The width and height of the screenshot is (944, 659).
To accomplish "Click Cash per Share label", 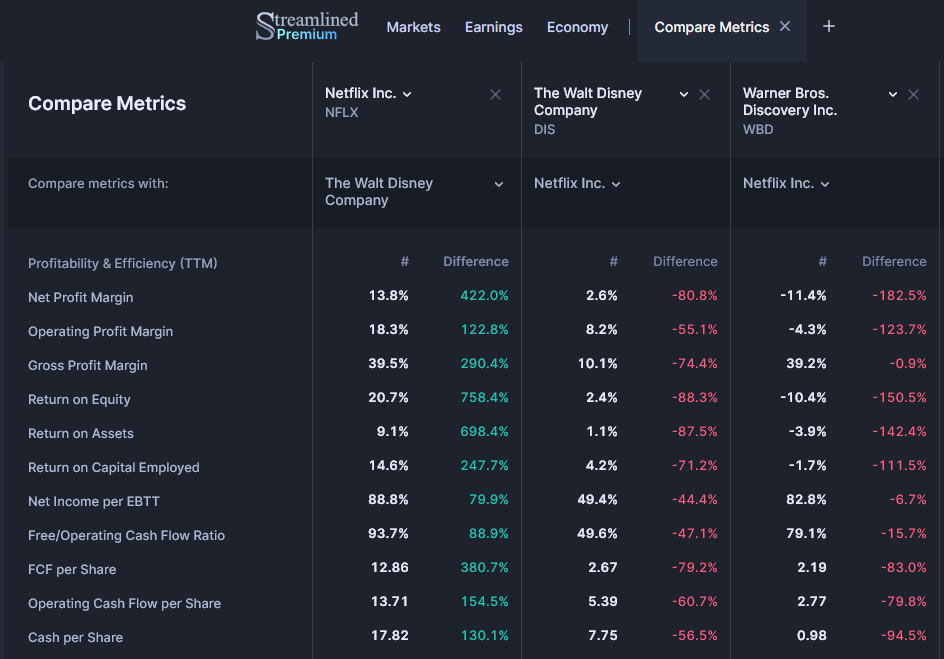I will click(x=75, y=637).
